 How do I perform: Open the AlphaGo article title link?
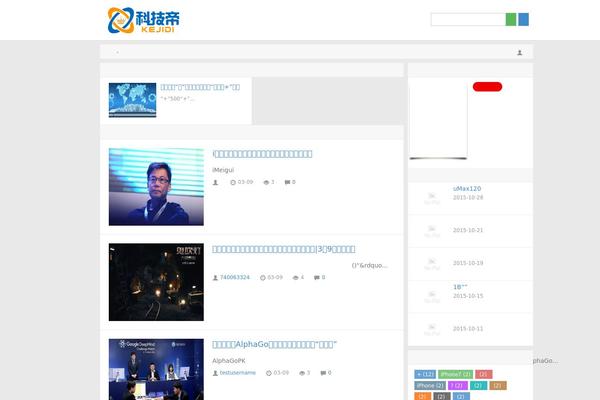point(274,344)
